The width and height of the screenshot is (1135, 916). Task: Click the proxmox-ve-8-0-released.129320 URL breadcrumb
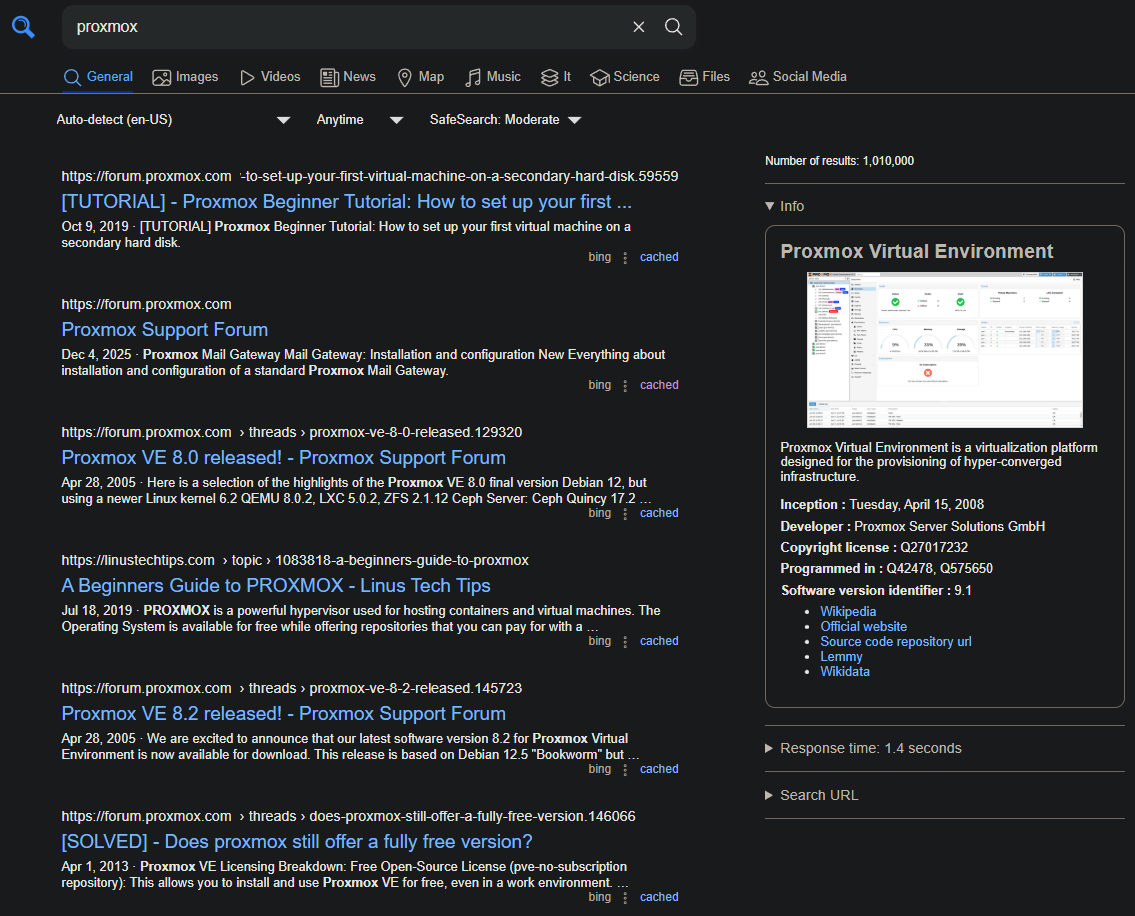coord(415,432)
